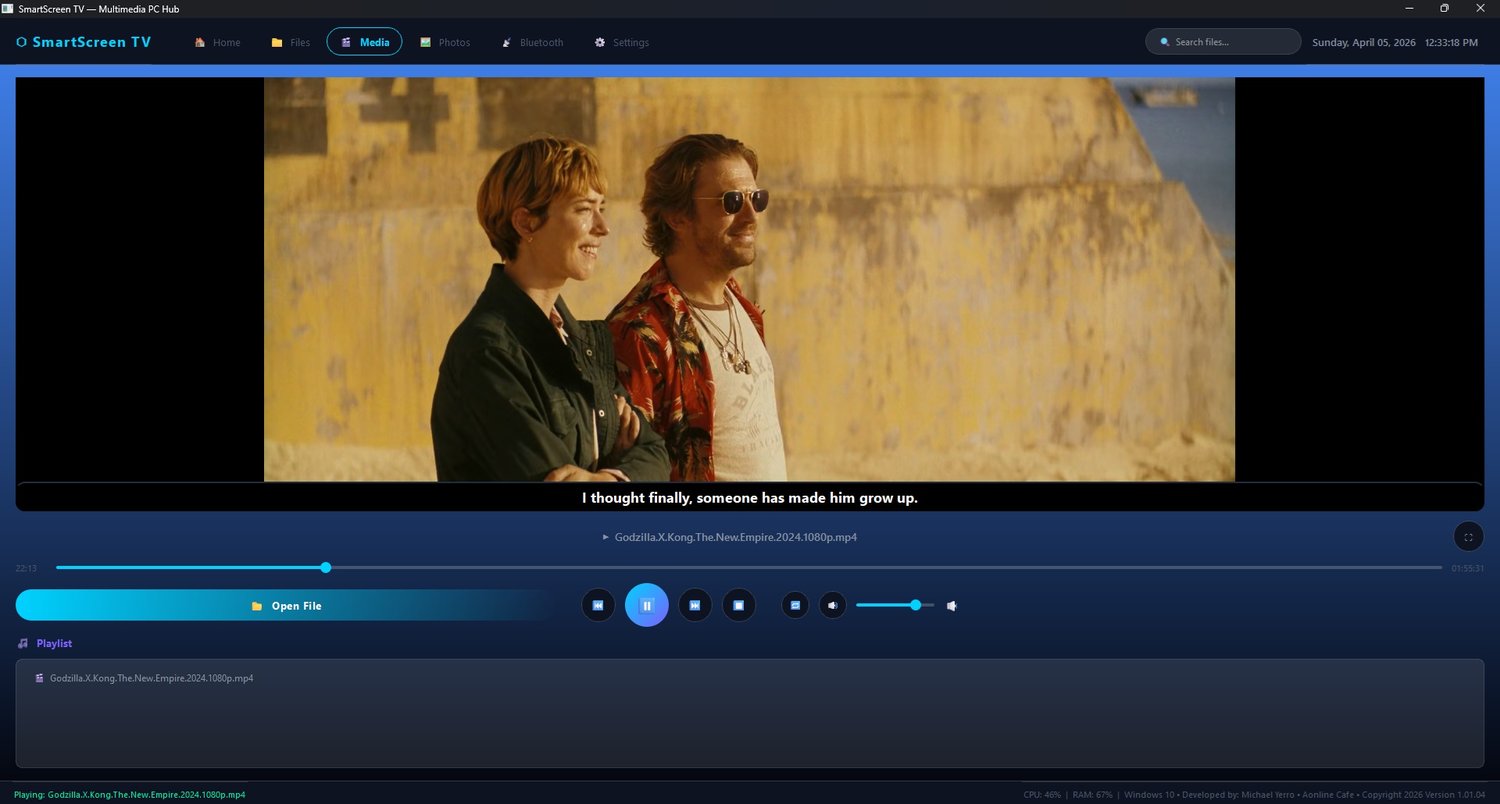Switch to the Files tab
This screenshot has width=1500, height=804.
click(290, 42)
